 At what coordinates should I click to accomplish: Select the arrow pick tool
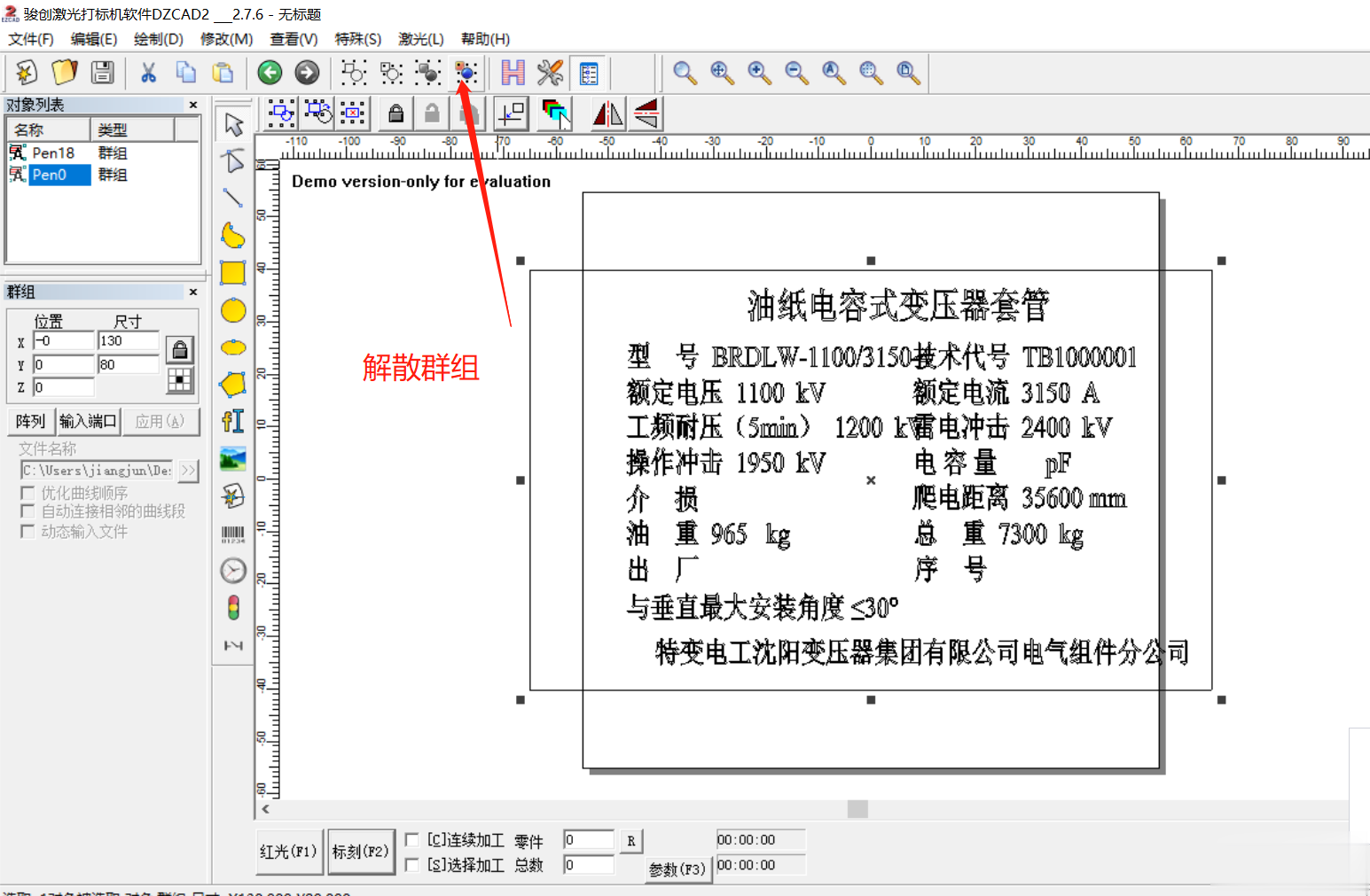(233, 124)
